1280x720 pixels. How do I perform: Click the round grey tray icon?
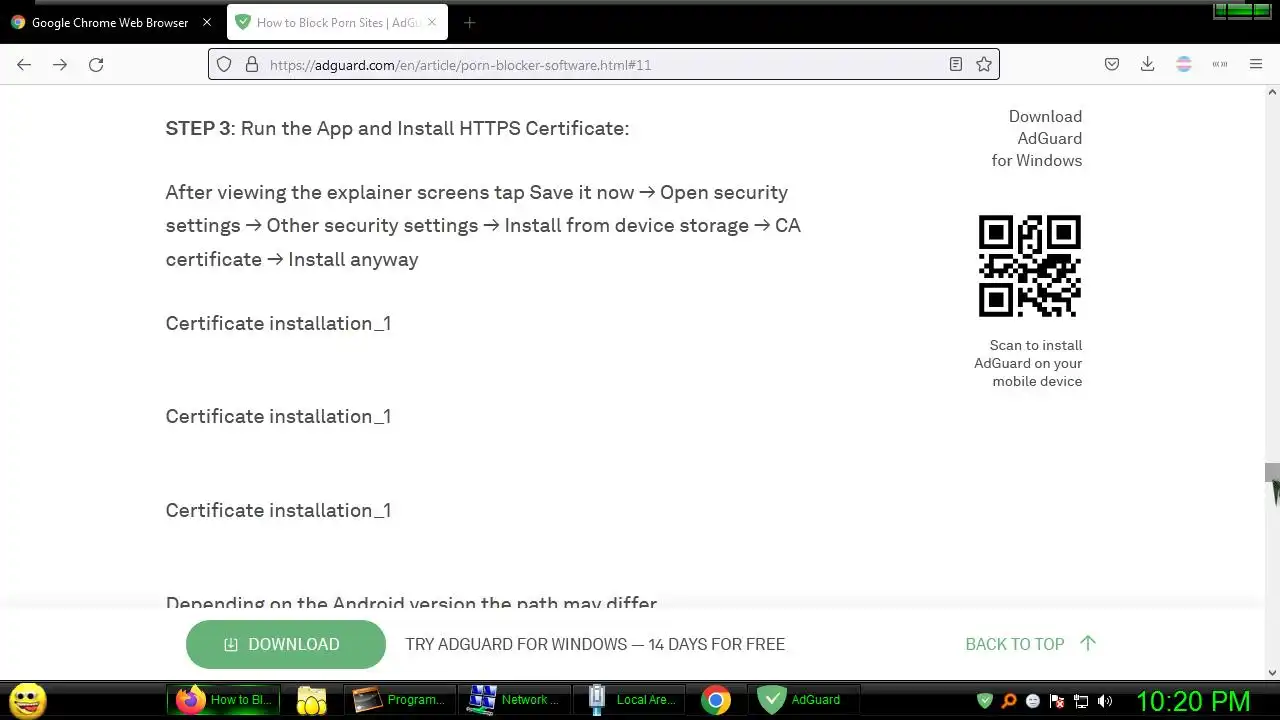(1033, 701)
